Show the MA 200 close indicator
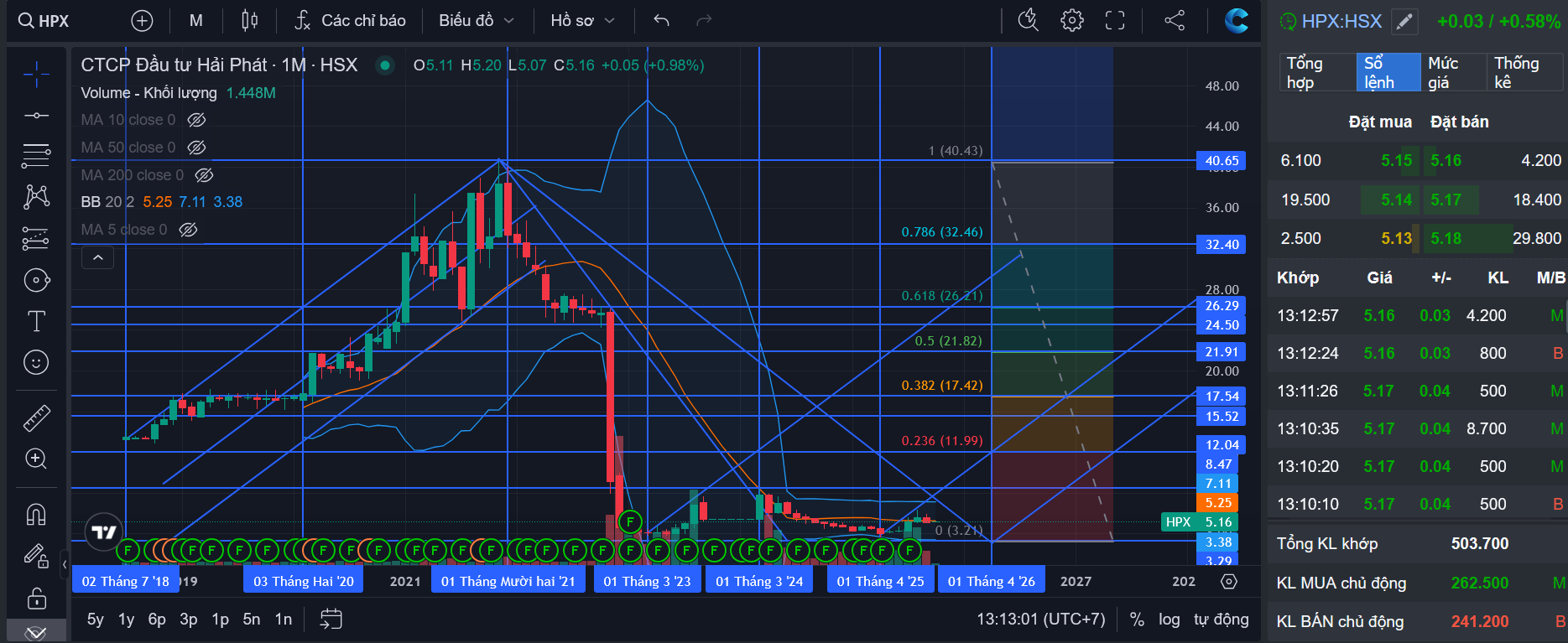Screen dimensions: 1568x643 pyautogui.click(x=204, y=175)
